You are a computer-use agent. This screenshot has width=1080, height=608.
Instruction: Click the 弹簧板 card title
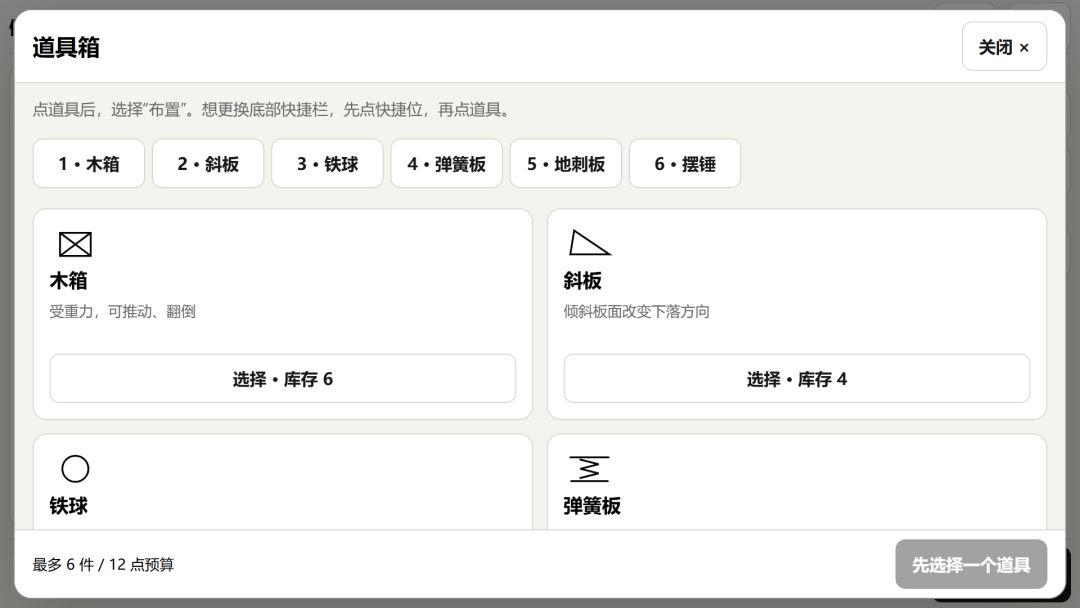point(592,506)
